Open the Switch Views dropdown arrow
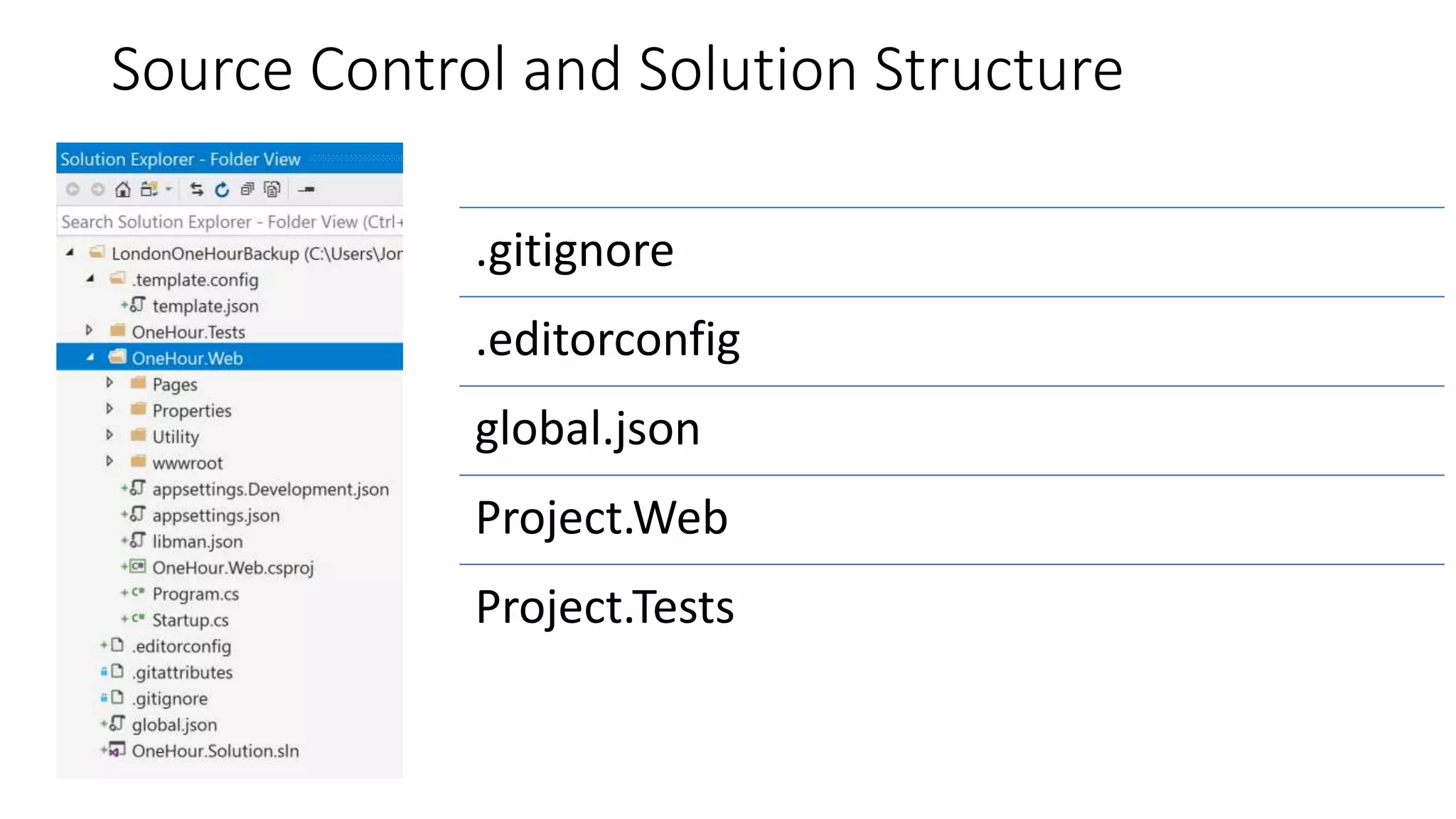The image size is (1456, 819). pos(168,189)
